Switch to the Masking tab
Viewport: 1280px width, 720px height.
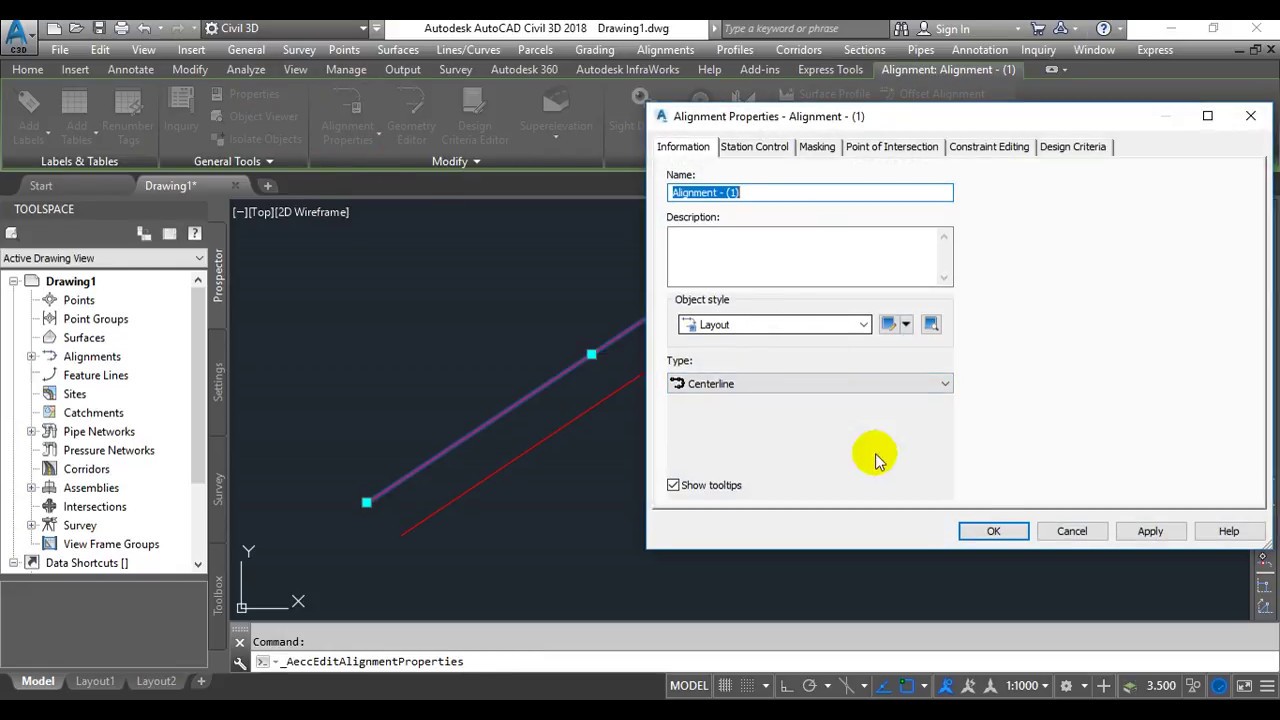817,146
